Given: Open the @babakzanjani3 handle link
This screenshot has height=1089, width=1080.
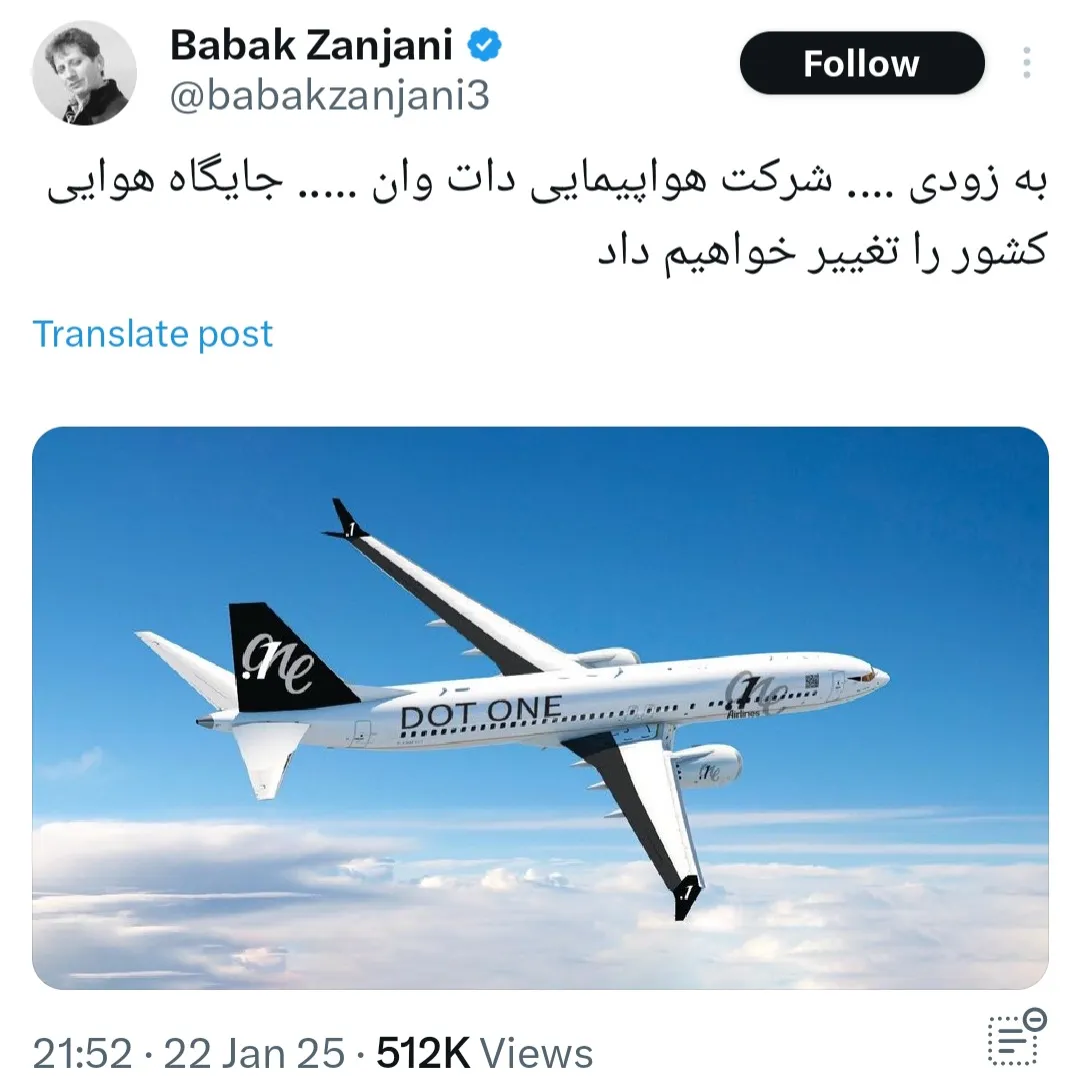Looking at the screenshot, I should click(x=330, y=96).
